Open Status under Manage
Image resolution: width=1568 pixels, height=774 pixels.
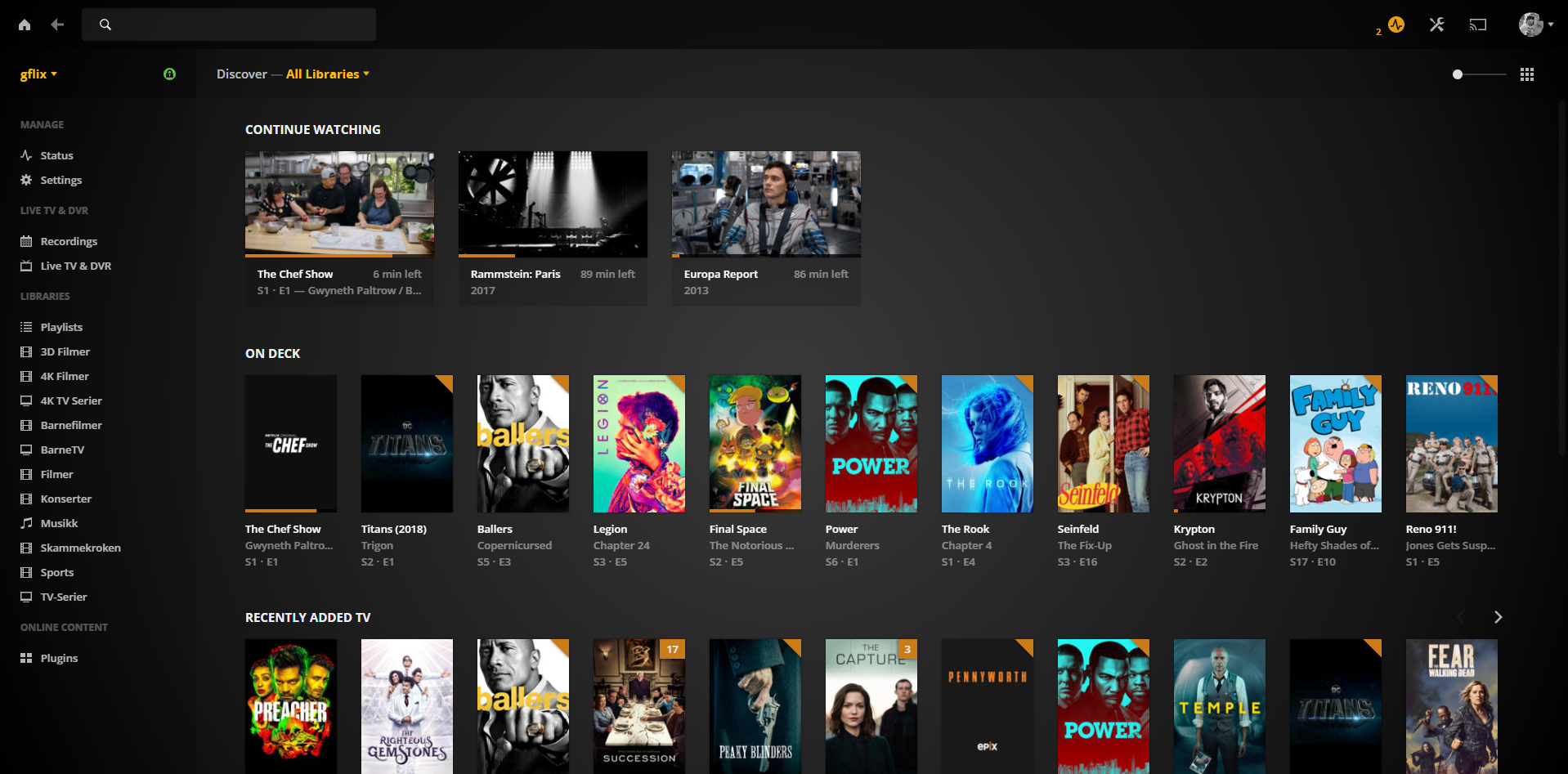click(x=56, y=155)
